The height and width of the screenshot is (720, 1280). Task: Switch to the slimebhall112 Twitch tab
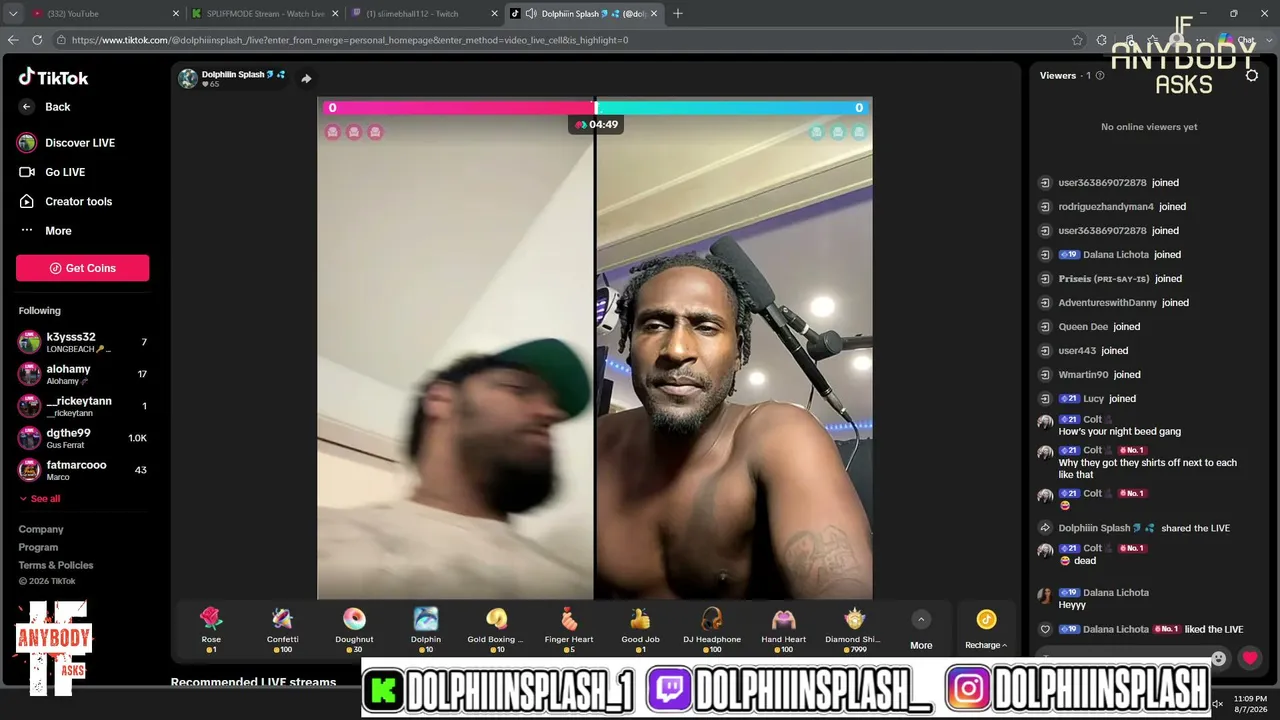pos(424,14)
